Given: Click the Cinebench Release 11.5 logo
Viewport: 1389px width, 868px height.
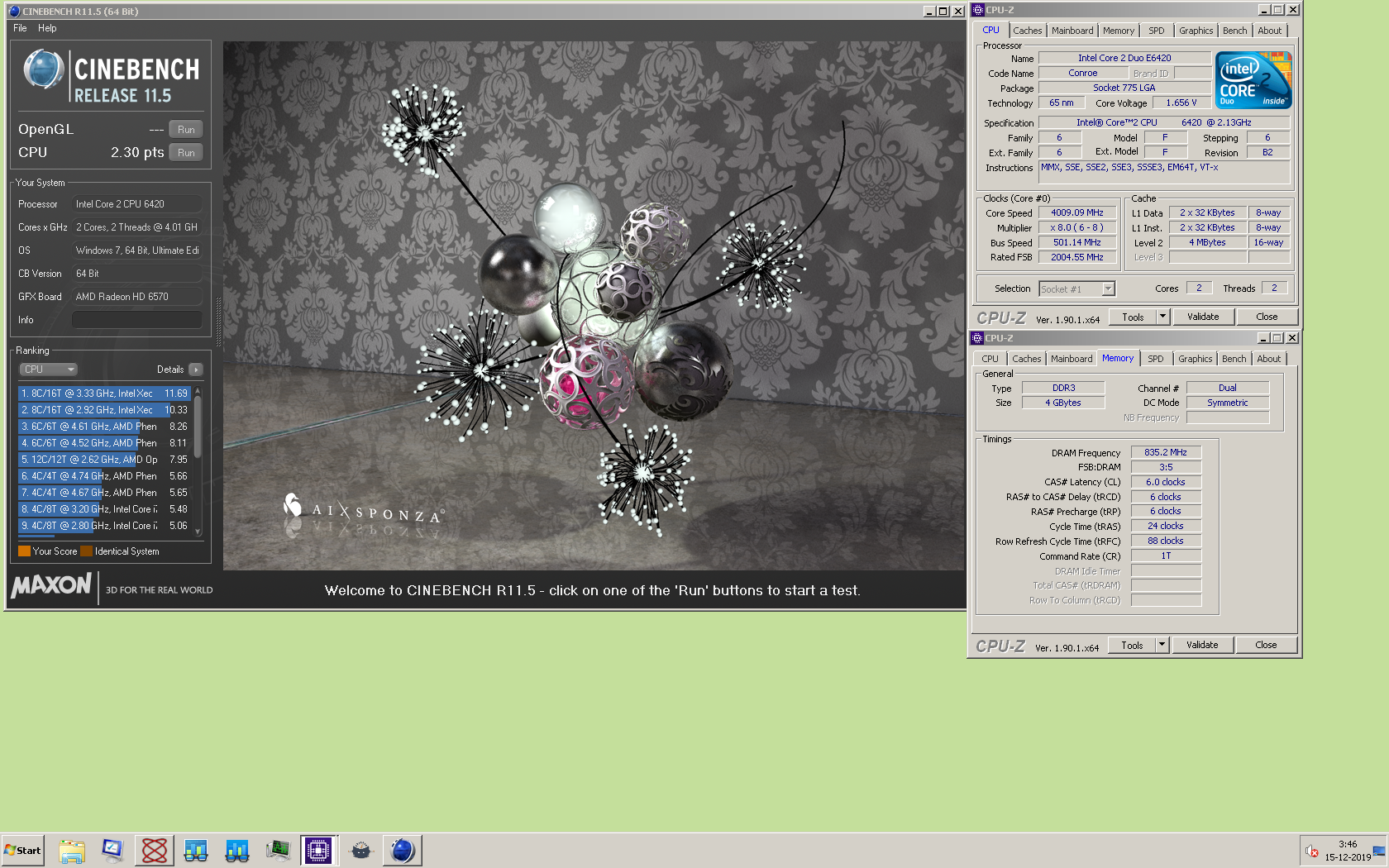Looking at the screenshot, I should click(112, 76).
